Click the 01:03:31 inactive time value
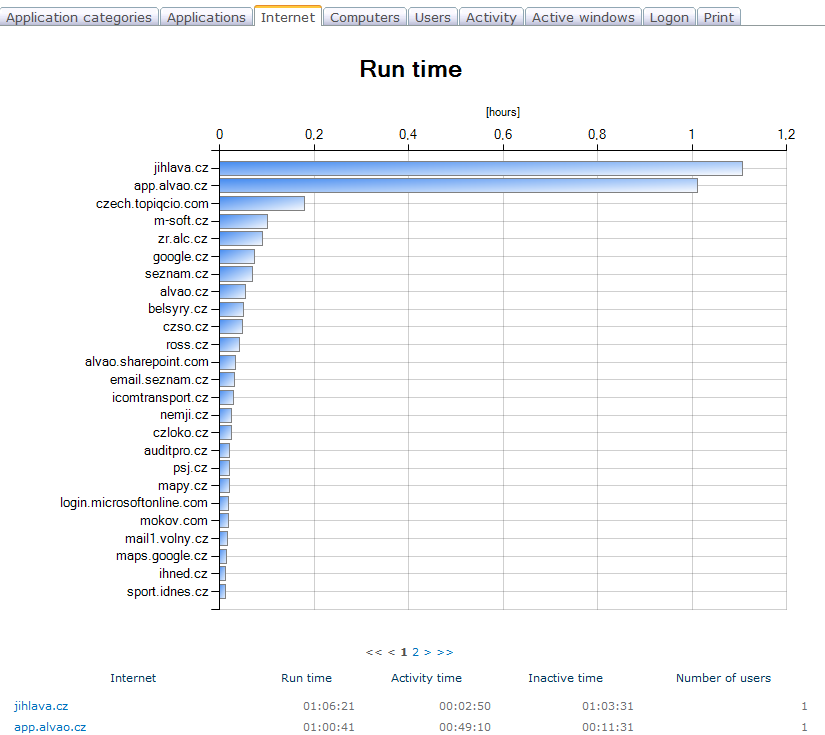This screenshot has height=735, width=825. tap(608, 706)
